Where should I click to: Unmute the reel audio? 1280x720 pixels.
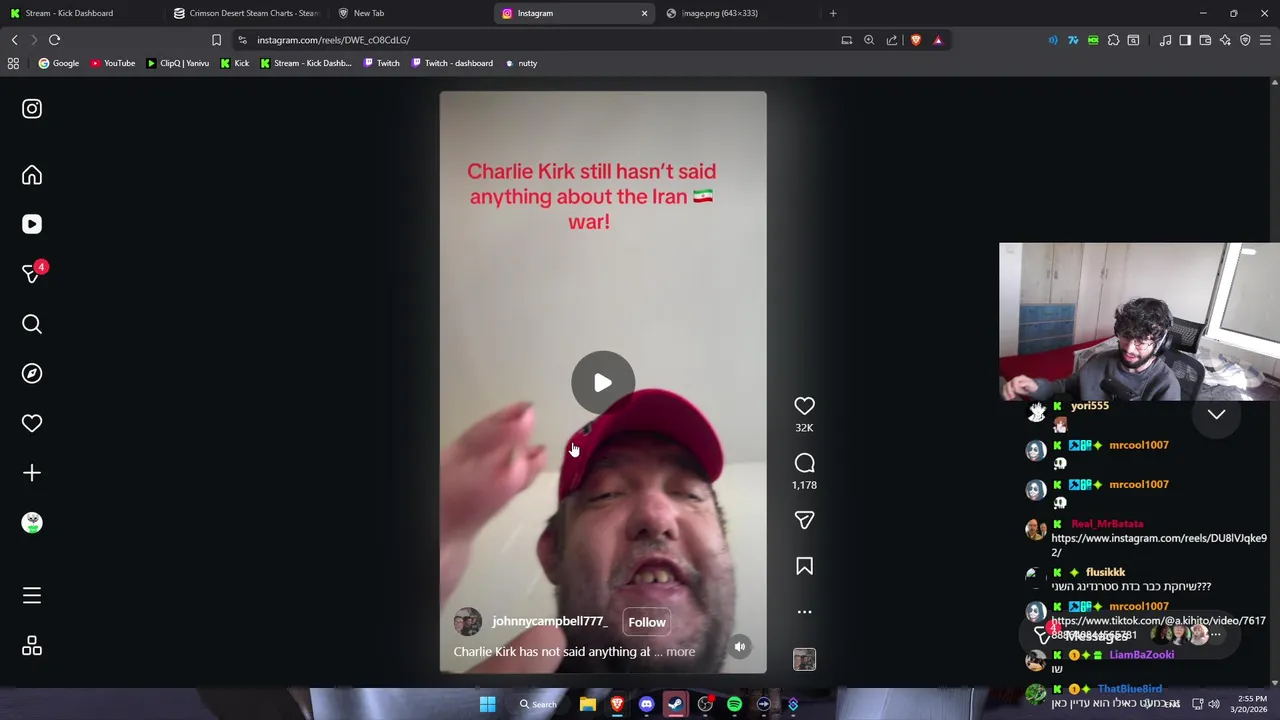click(740, 647)
